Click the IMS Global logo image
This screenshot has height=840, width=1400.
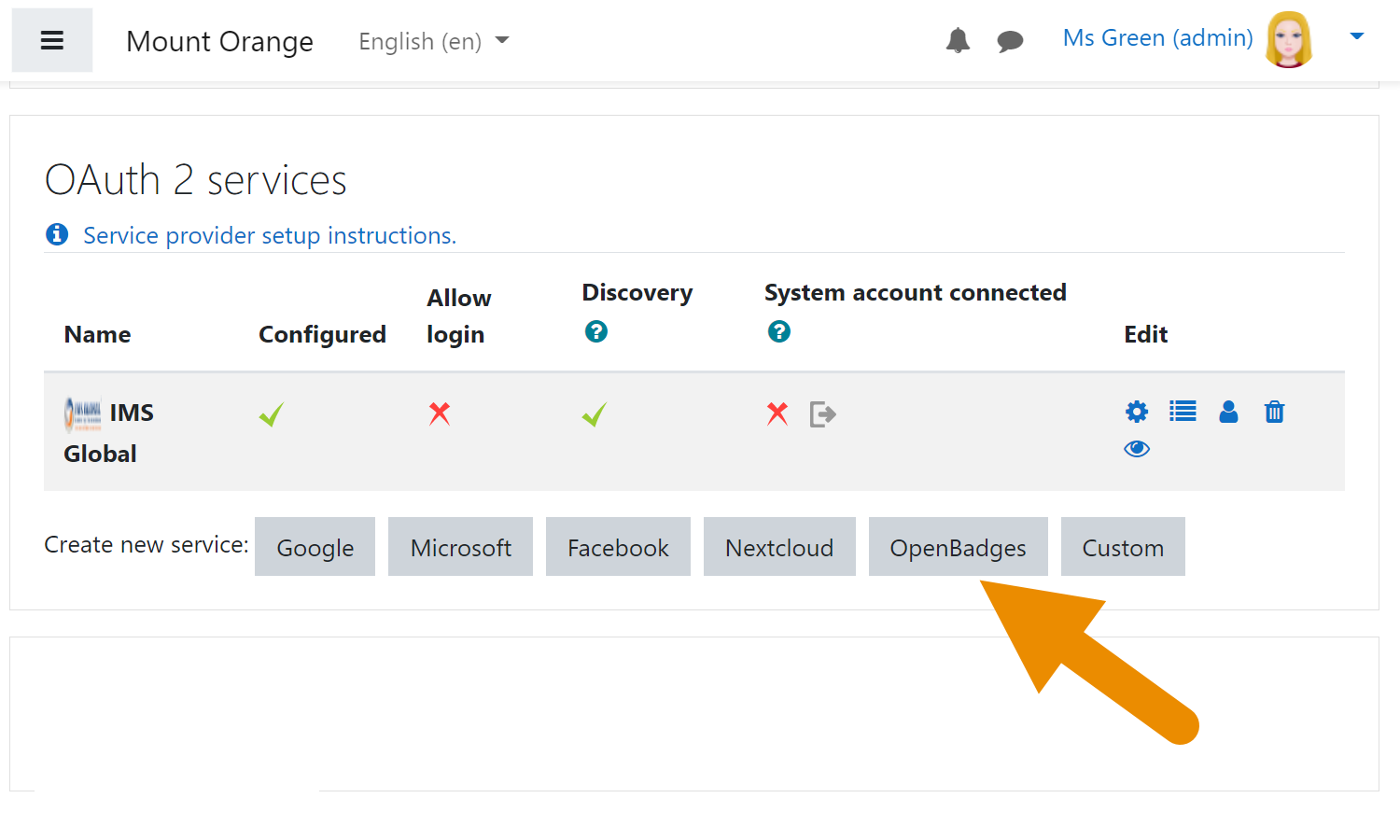pos(83,413)
